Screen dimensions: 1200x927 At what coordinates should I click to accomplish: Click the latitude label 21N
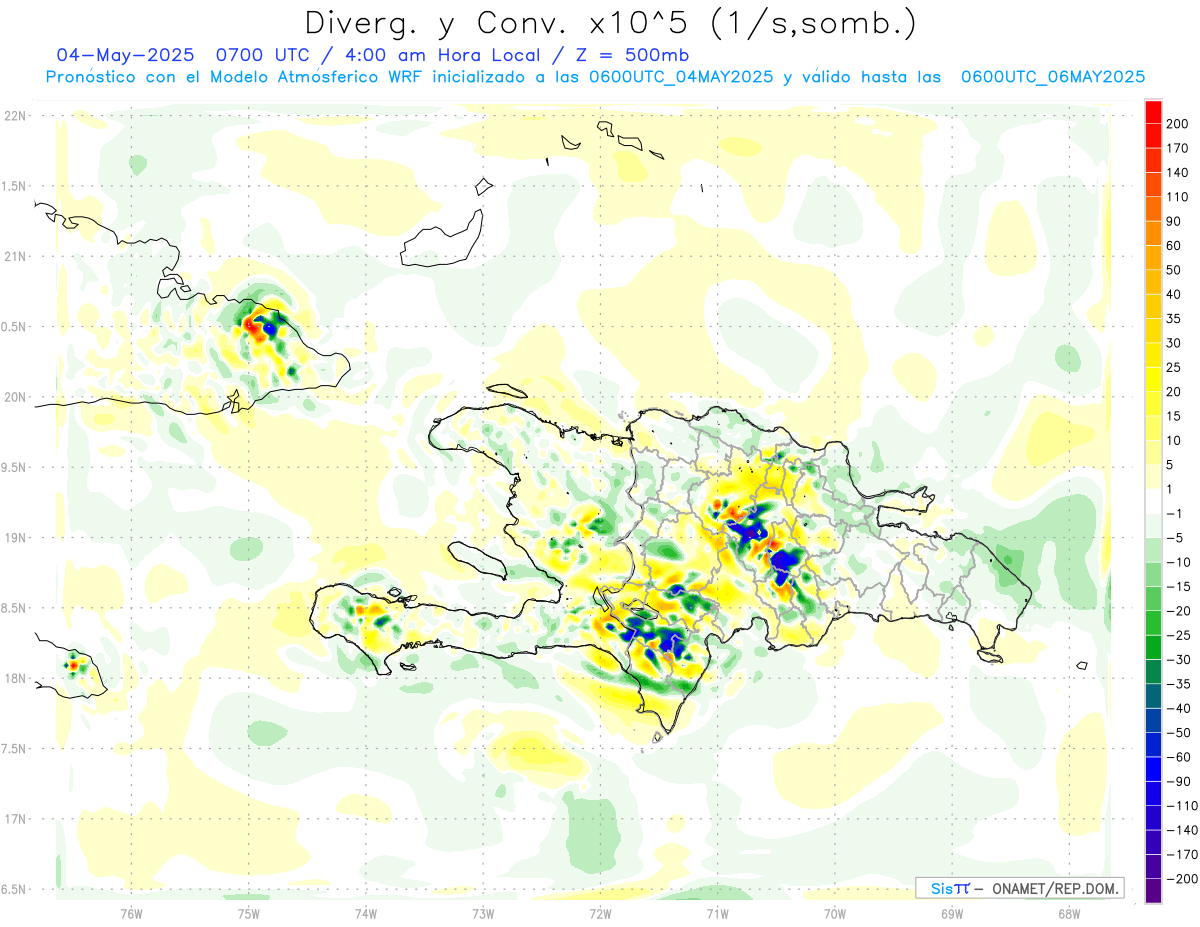pos(14,256)
